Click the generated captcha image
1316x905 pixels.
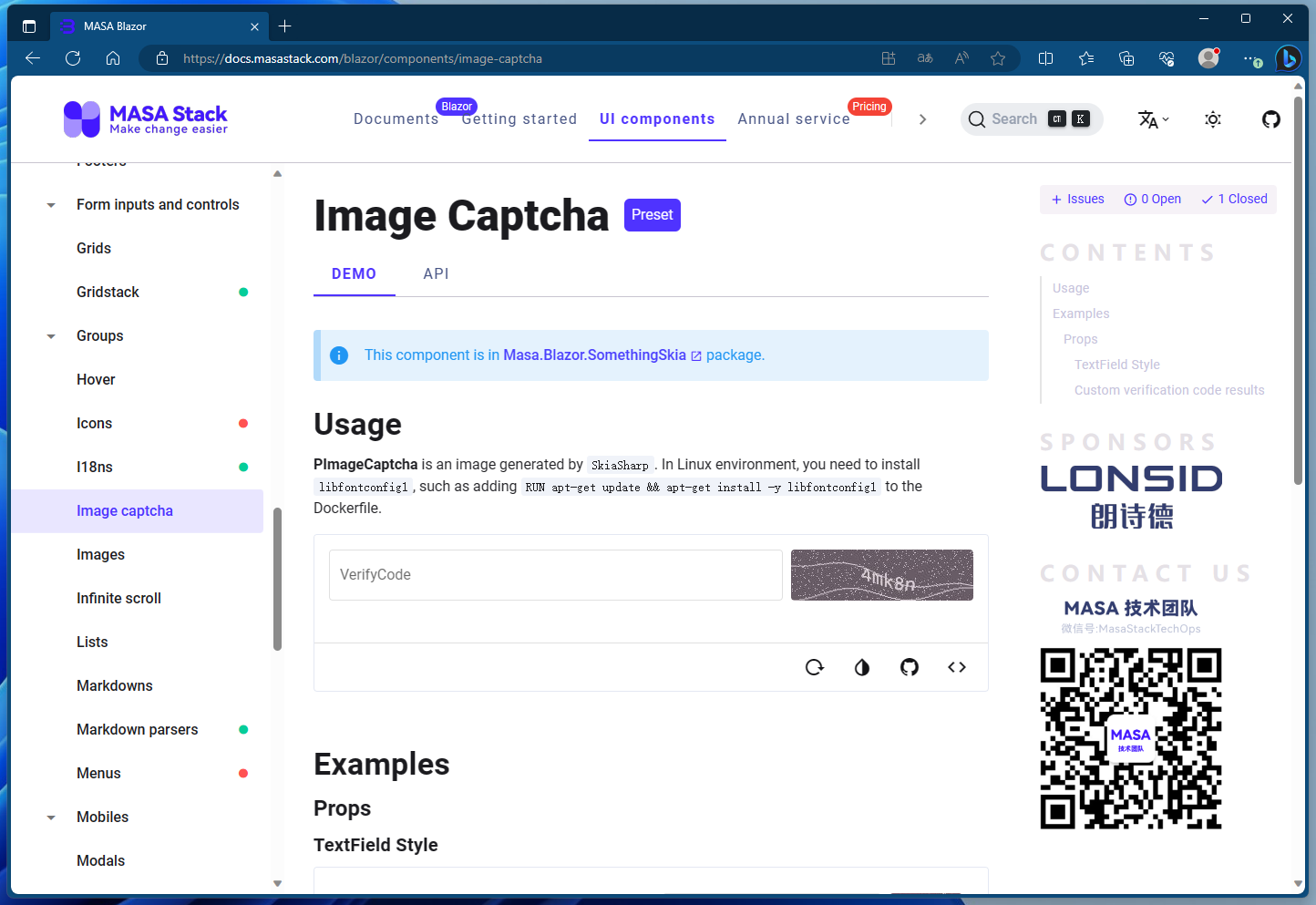click(882, 575)
